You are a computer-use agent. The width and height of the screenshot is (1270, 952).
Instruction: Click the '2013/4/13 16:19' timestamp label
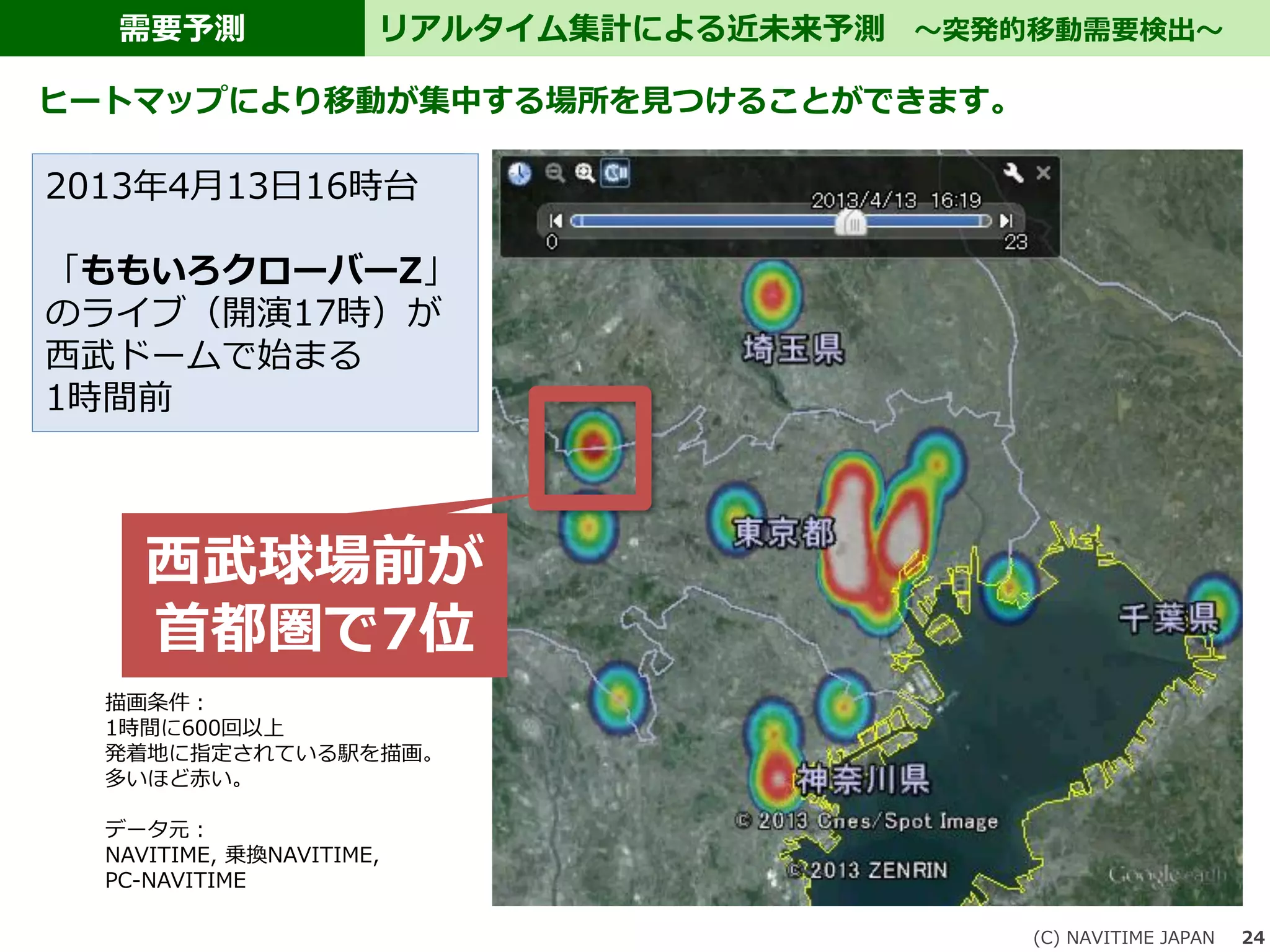[896, 200]
